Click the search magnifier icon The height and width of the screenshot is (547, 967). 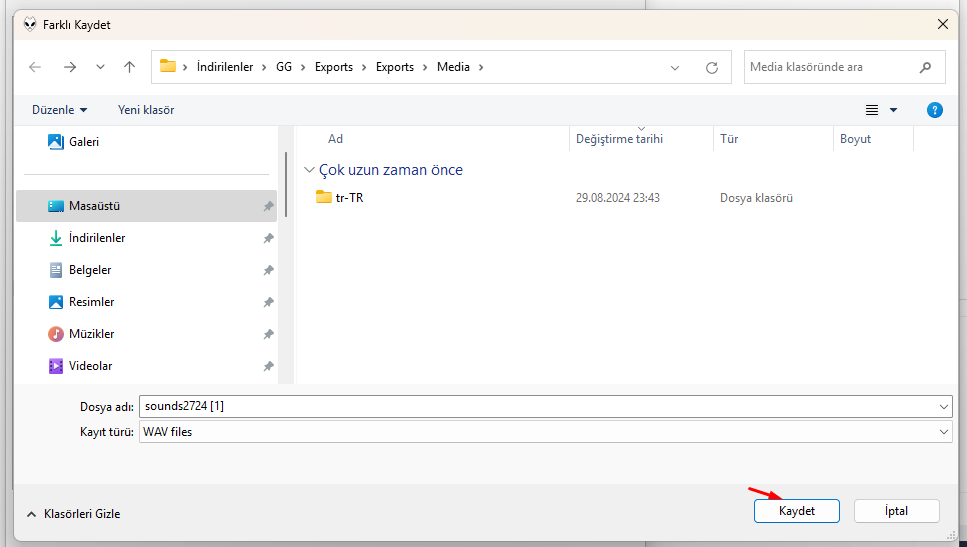coord(925,67)
